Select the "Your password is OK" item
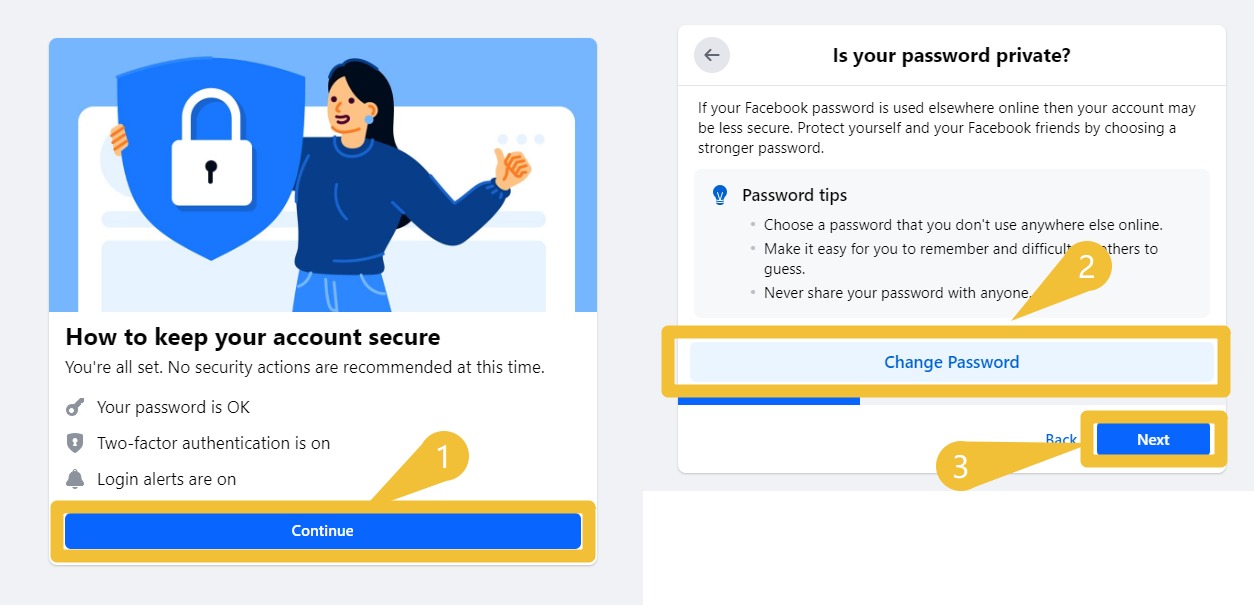Viewport: 1254px width, 605px height. pos(173,407)
